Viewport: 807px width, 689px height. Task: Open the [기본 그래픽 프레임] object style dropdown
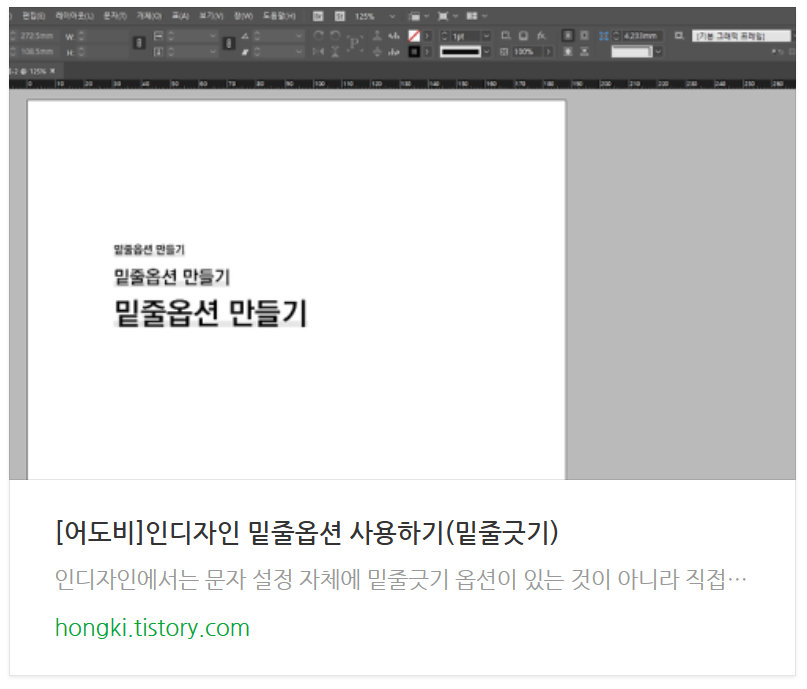click(x=741, y=36)
